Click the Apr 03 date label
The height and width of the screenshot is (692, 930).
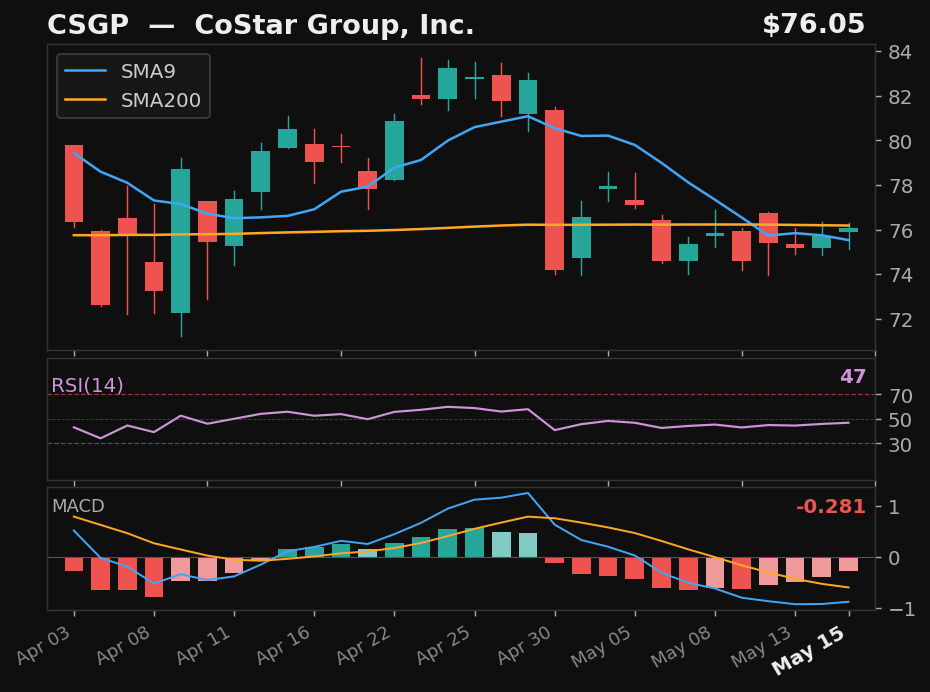click(x=43, y=645)
